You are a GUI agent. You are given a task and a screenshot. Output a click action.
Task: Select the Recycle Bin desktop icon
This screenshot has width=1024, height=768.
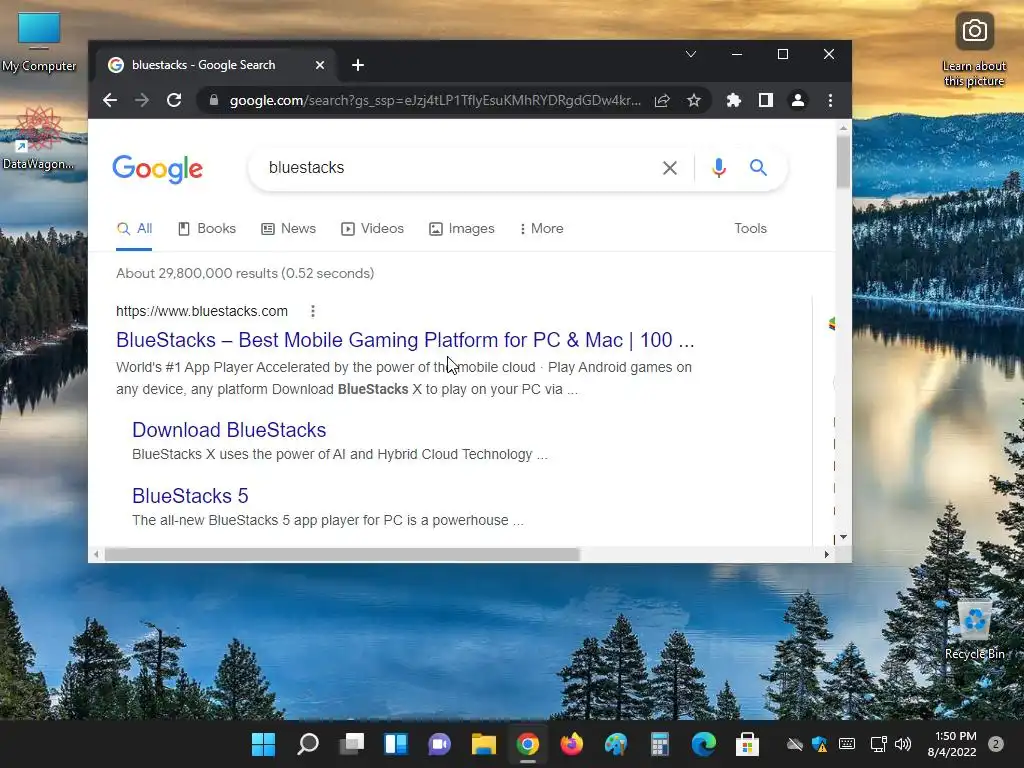click(975, 630)
